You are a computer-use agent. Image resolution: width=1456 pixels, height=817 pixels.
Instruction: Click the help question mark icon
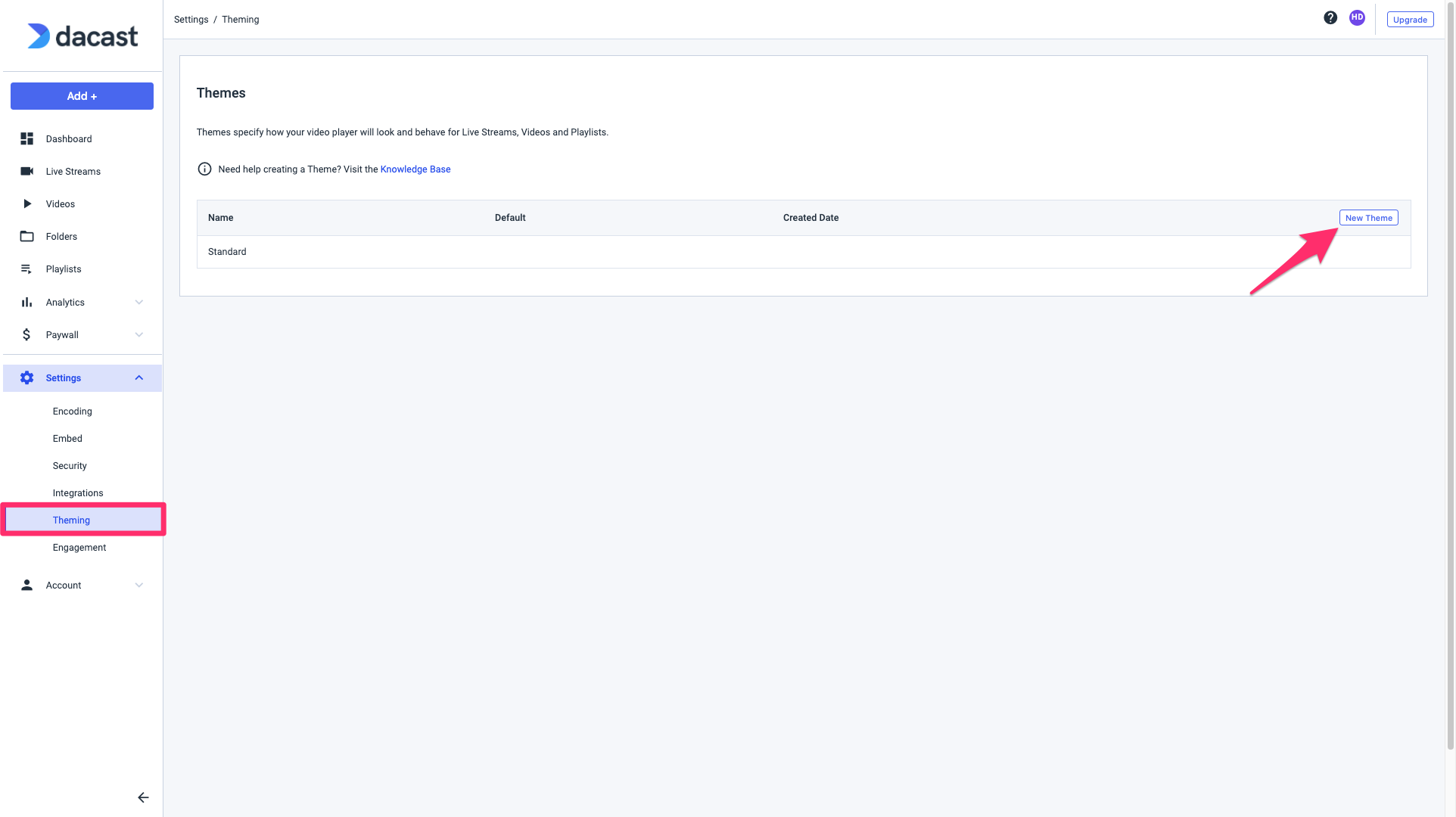coord(1330,17)
